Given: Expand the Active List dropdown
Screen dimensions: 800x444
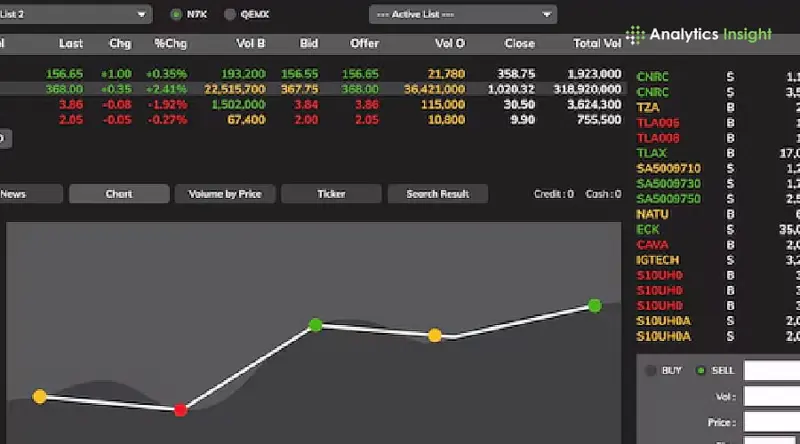Looking at the screenshot, I should [x=462, y=15].
